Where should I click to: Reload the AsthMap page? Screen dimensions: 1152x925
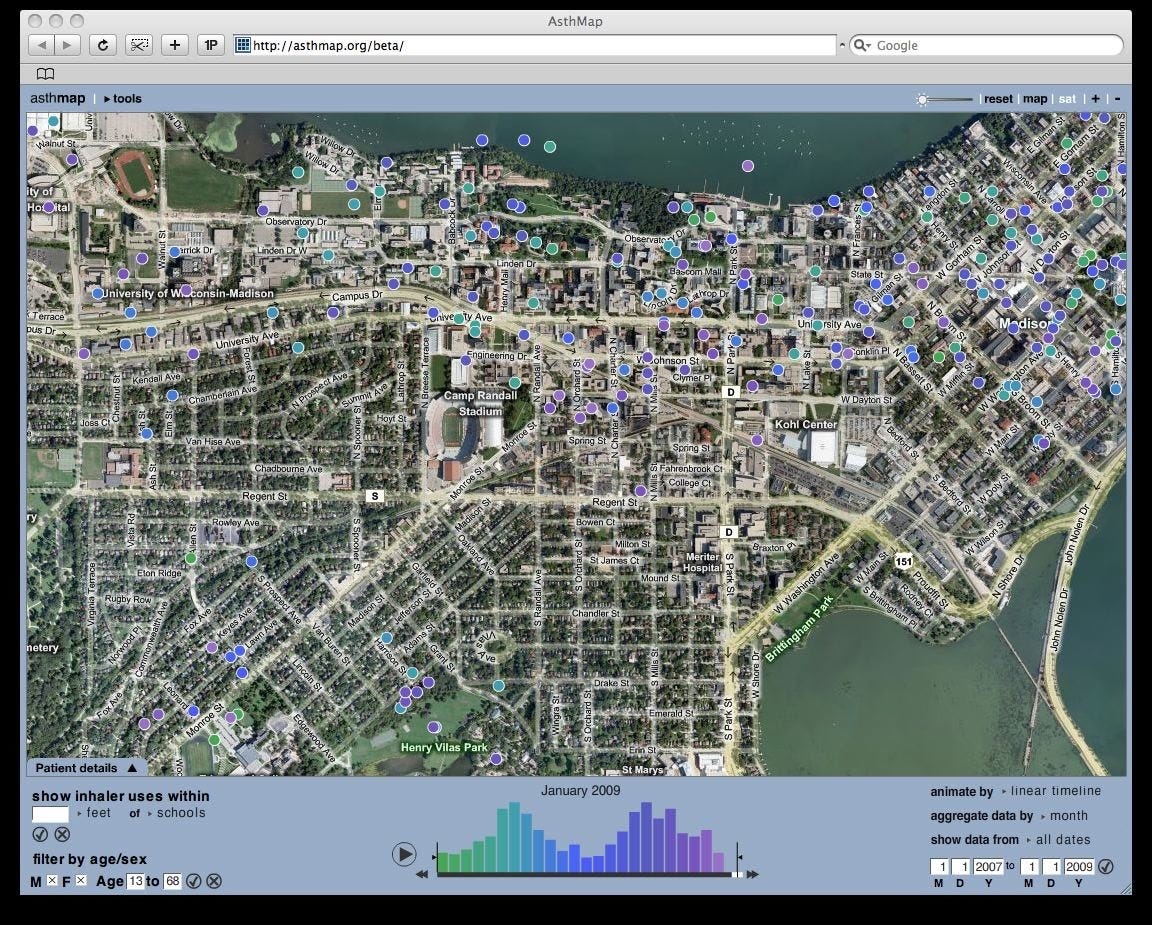(x=103, y=45)
